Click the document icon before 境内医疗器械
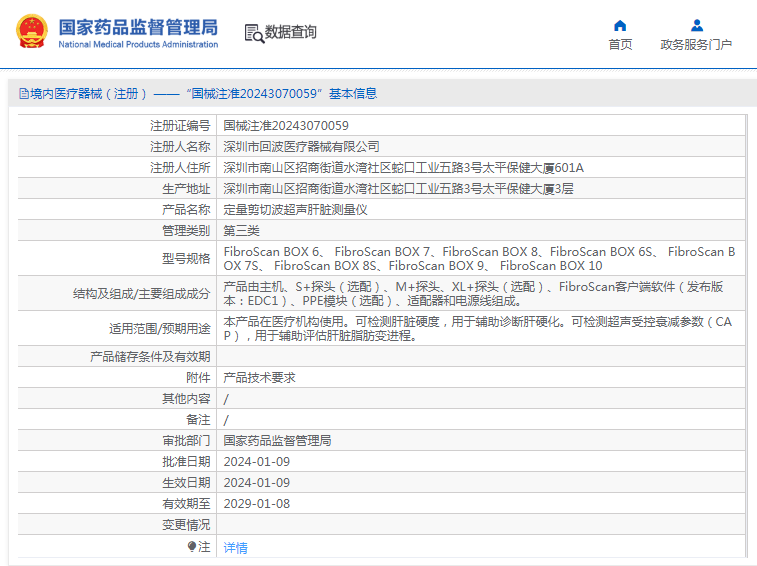The height and width of the screenshot is (566, 757). point(23,94)
